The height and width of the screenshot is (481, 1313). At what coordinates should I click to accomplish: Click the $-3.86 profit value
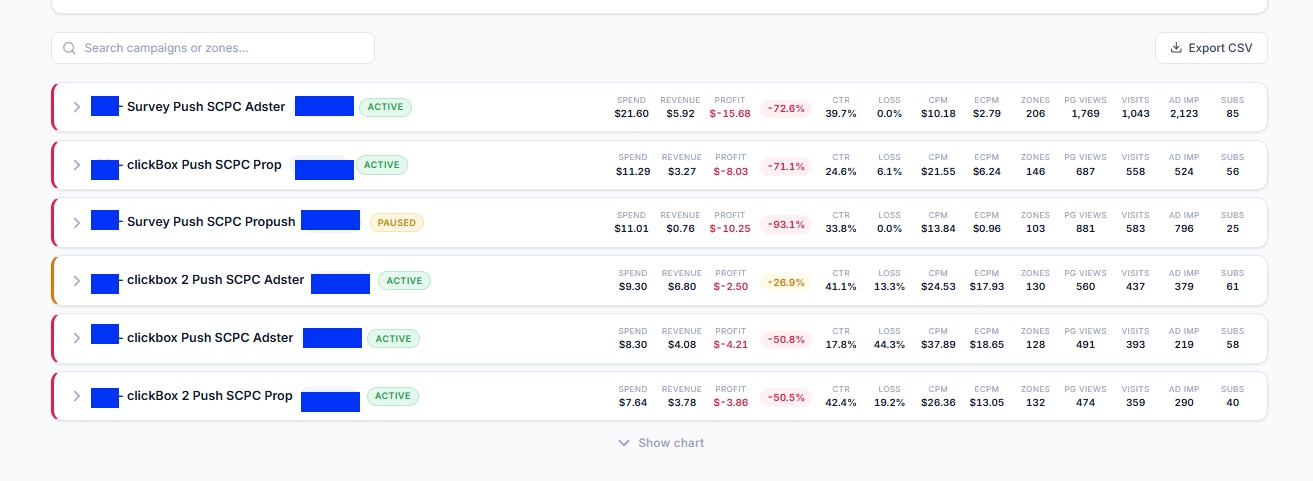point(731,403)
